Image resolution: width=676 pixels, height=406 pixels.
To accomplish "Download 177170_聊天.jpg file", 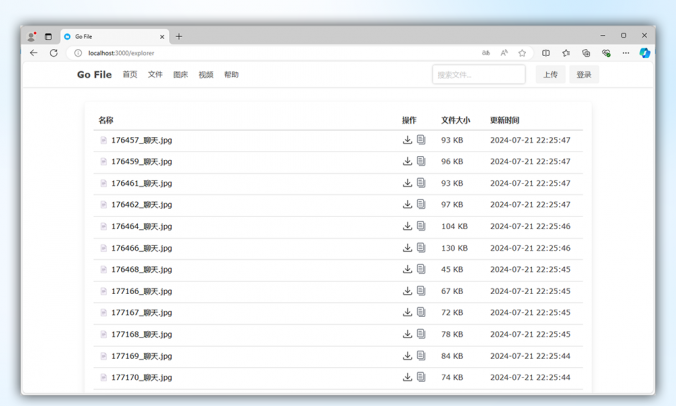I will click(x=407, y=377).
